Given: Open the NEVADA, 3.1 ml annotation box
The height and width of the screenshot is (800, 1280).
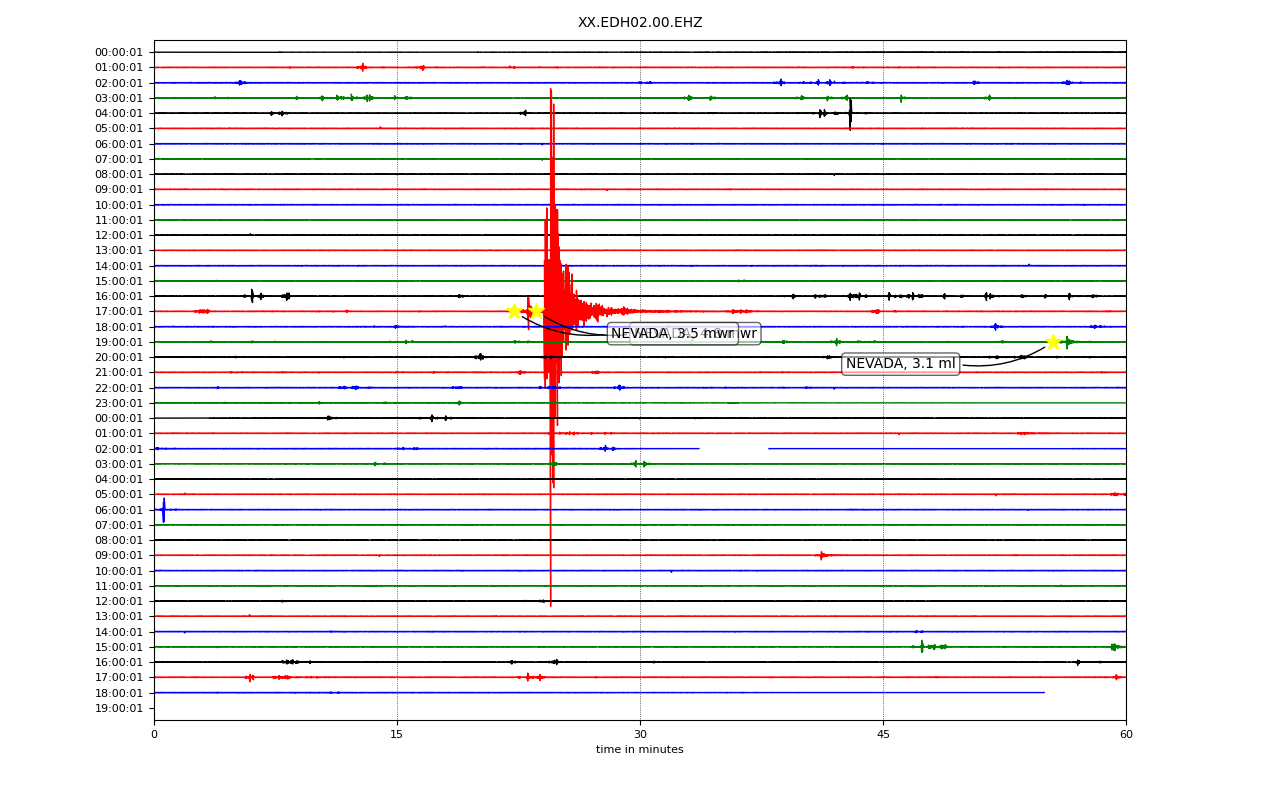Looking at the screenshot, I should pyautogui.click(x=900, y=364).
